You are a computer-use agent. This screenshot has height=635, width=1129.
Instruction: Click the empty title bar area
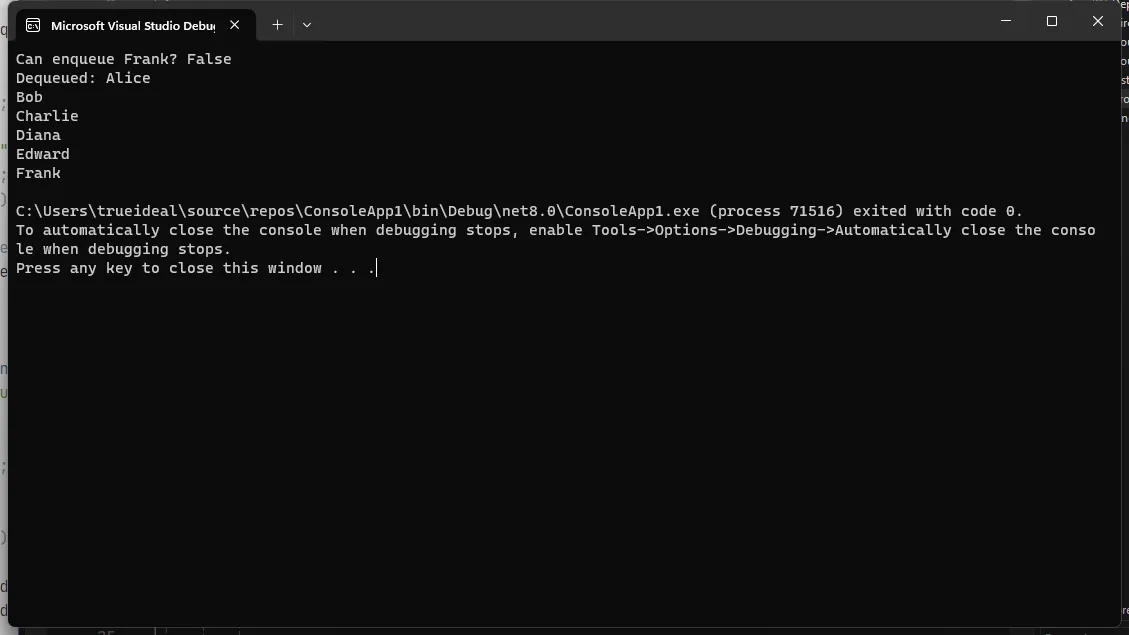650,21
